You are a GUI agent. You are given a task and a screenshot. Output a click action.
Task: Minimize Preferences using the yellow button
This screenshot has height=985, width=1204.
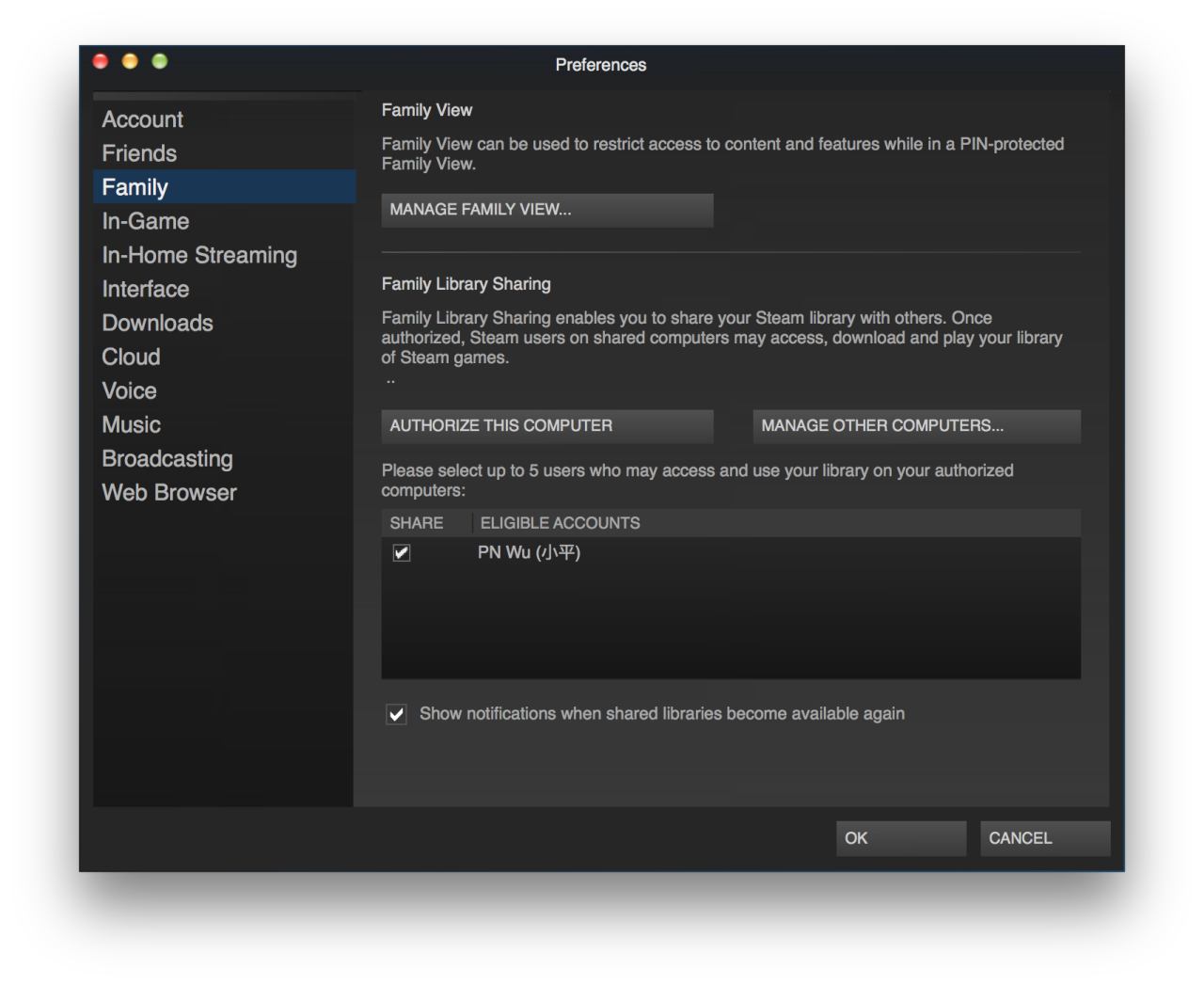coord(130,61)
